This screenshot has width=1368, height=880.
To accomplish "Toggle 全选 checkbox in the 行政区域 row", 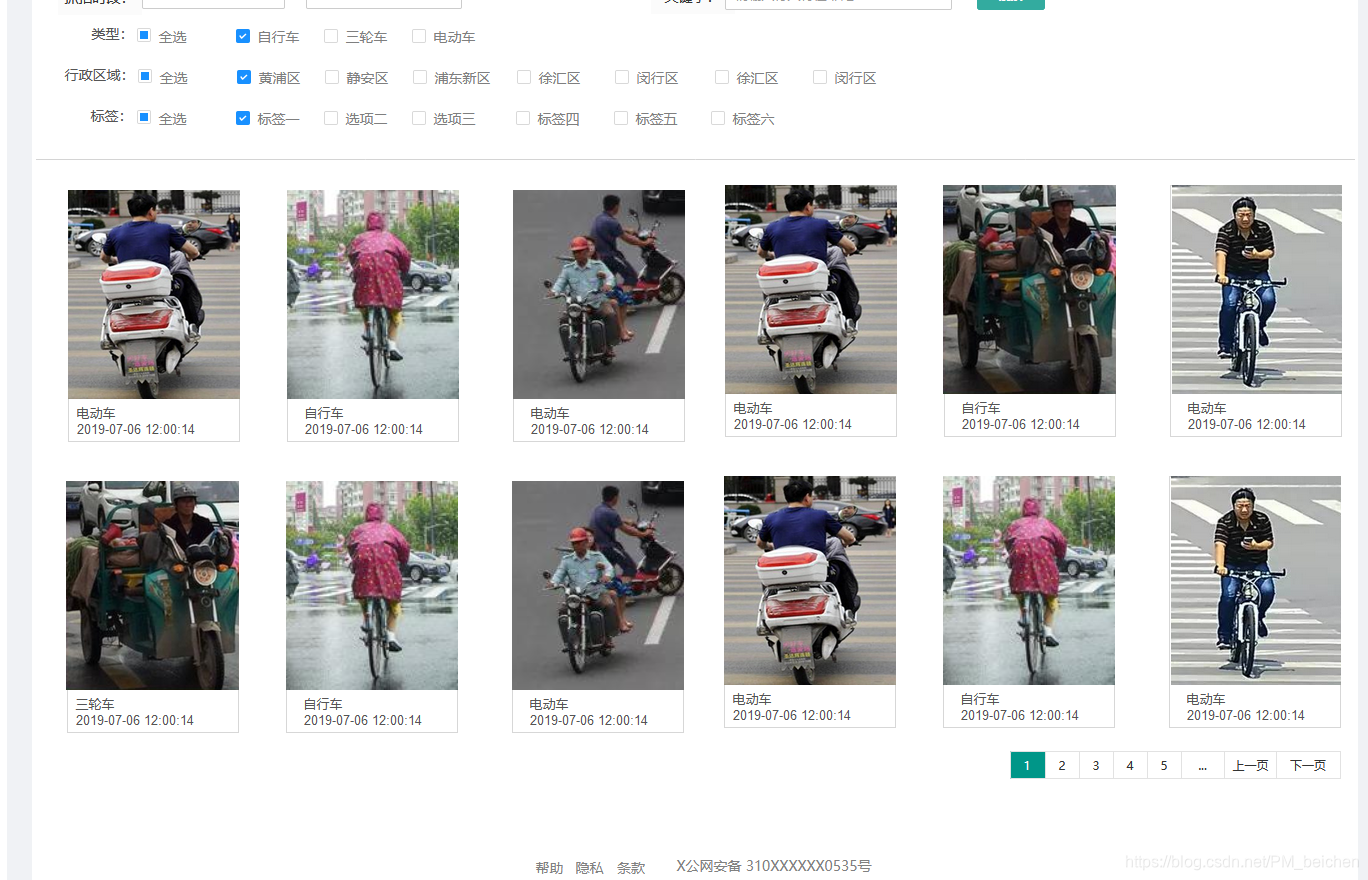I will [x=145, y=77].
